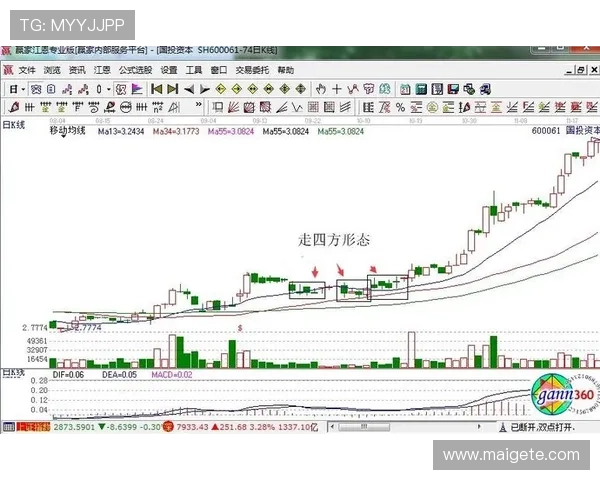The width and height of the screenshot is (600, 480).
Task: Click the status bar grid icon at far left
Action: coord(9,427)
